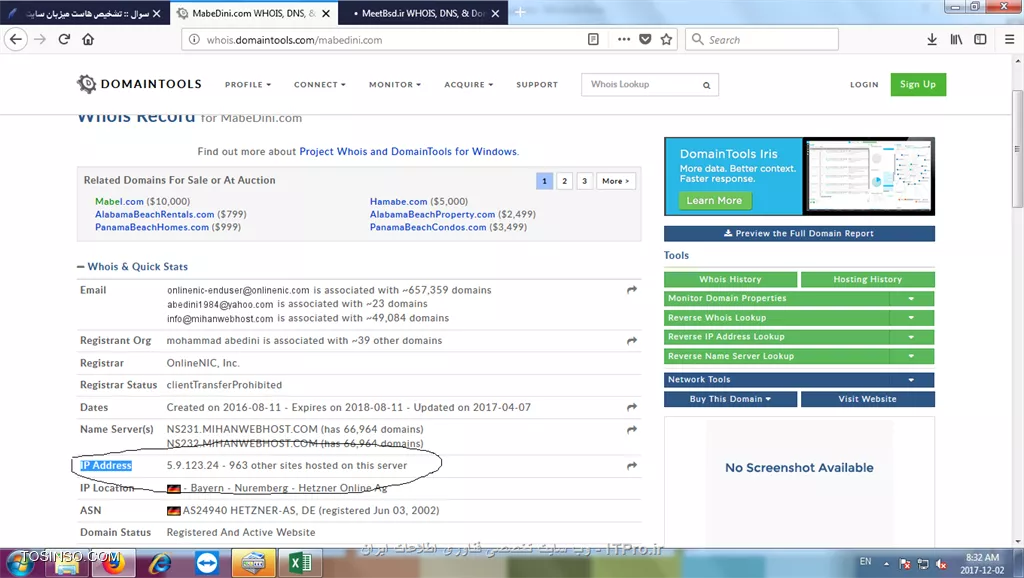Open the page actions three-dot menu
1024x578 pixels.
coord(624,39)
